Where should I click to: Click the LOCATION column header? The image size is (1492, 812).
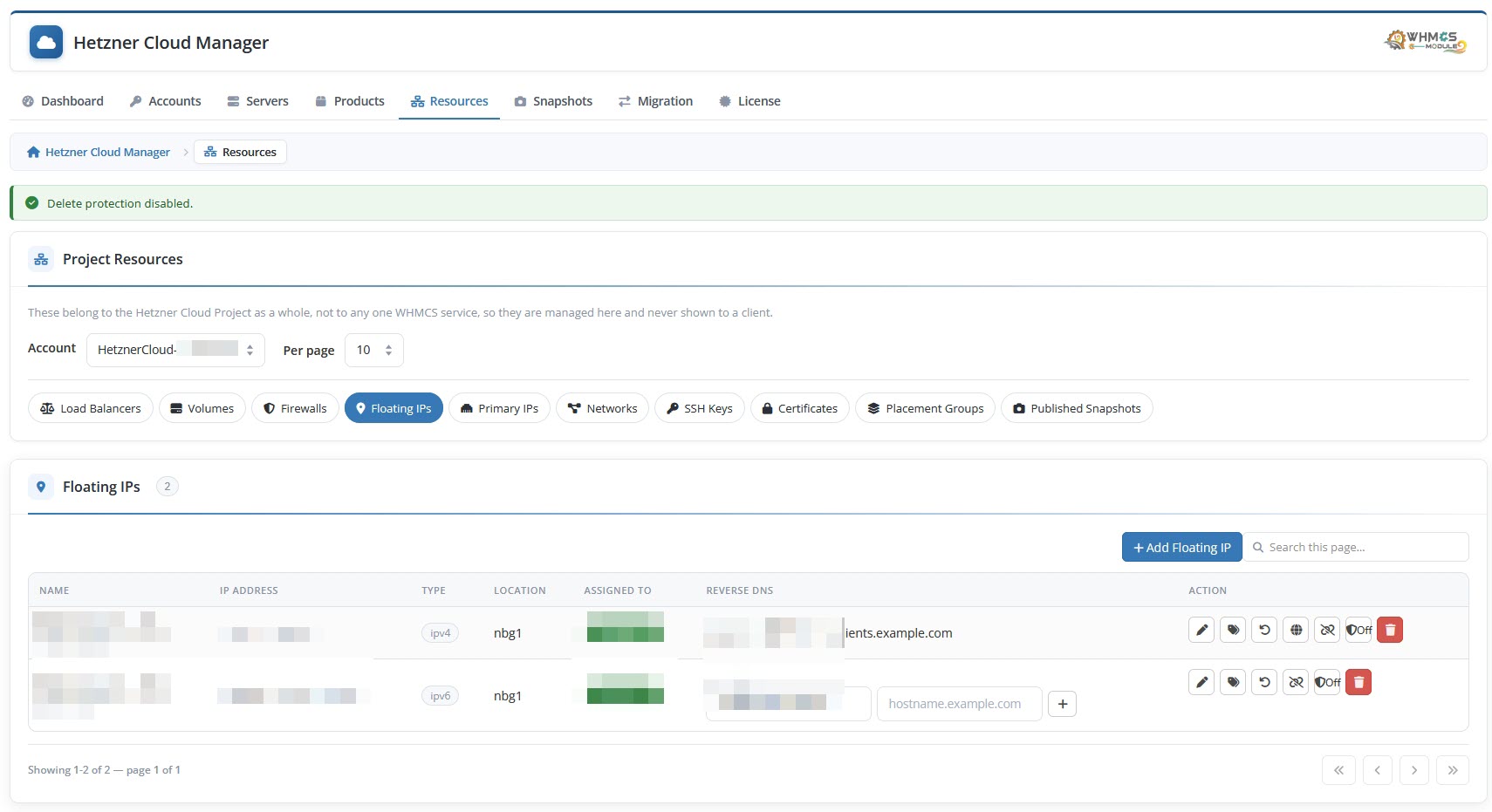click(520, 590)
